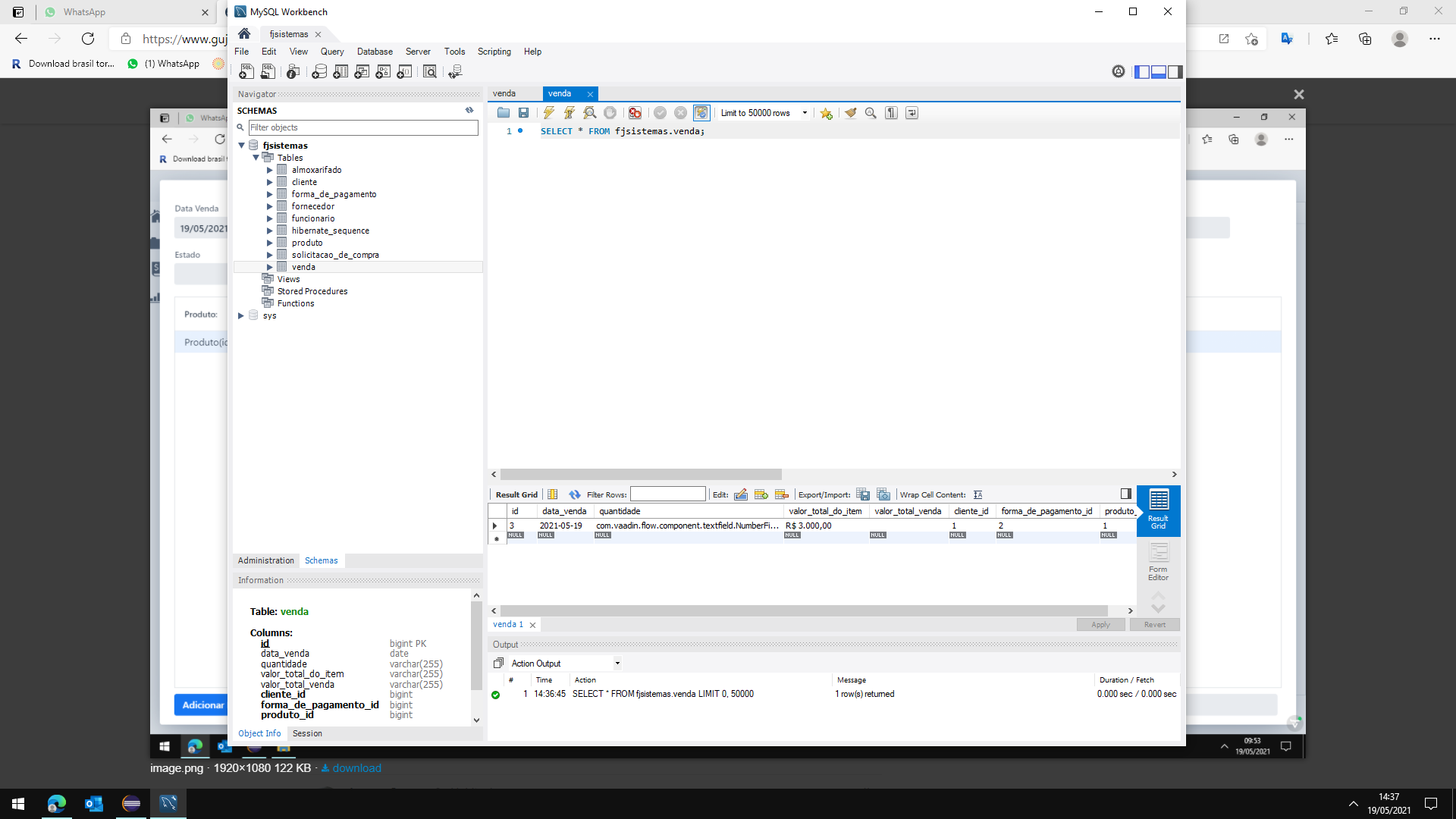The height and width of the screenshot is (819, 1456).
Task: Open inspector for selected object icon
Action: pyautogui.click(x=293, y=71)
